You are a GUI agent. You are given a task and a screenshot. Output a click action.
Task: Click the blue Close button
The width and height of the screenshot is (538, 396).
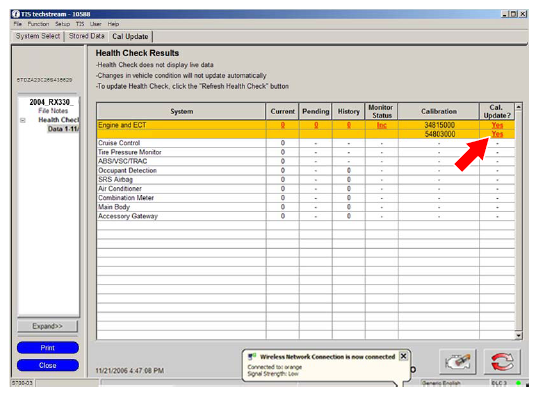pos(48,365)
